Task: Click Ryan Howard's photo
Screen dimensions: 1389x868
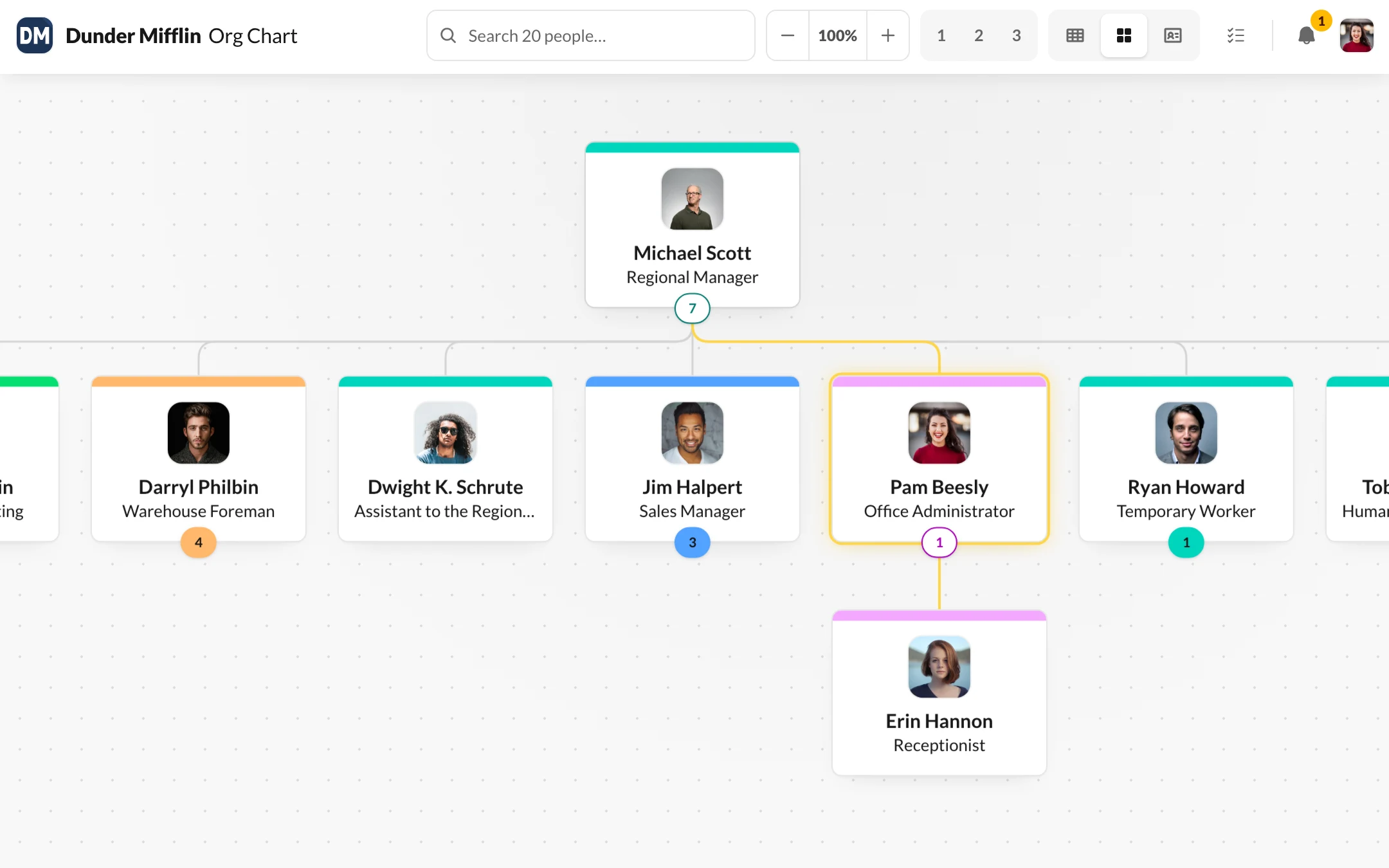Action: click(x=1186, y=433)
